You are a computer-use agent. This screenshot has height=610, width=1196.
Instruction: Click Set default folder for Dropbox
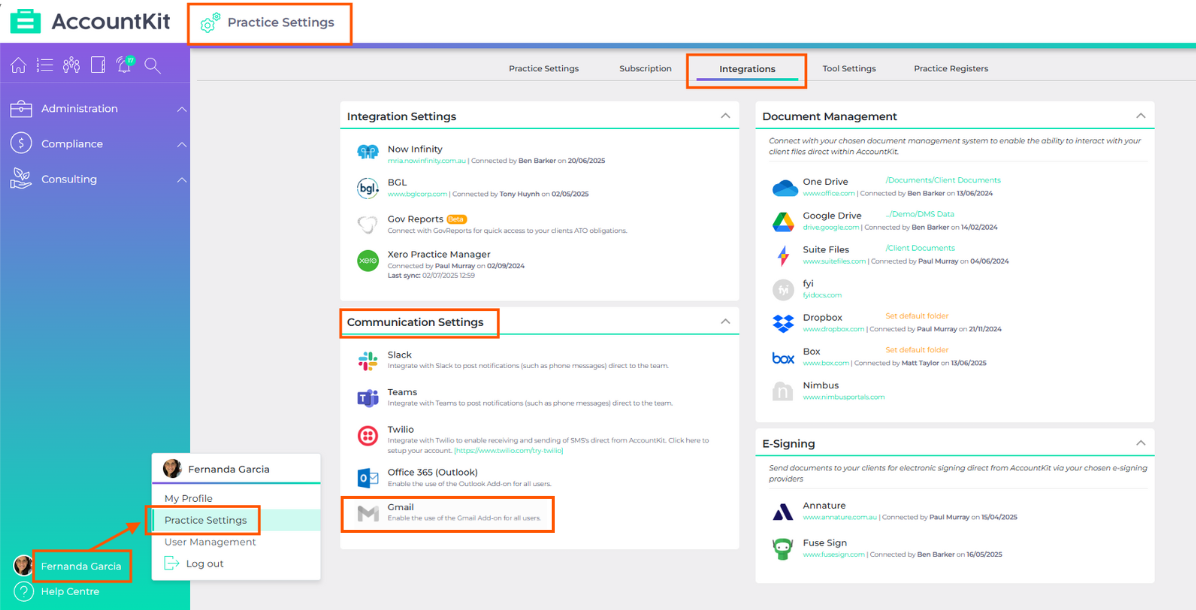pos(917,316)
